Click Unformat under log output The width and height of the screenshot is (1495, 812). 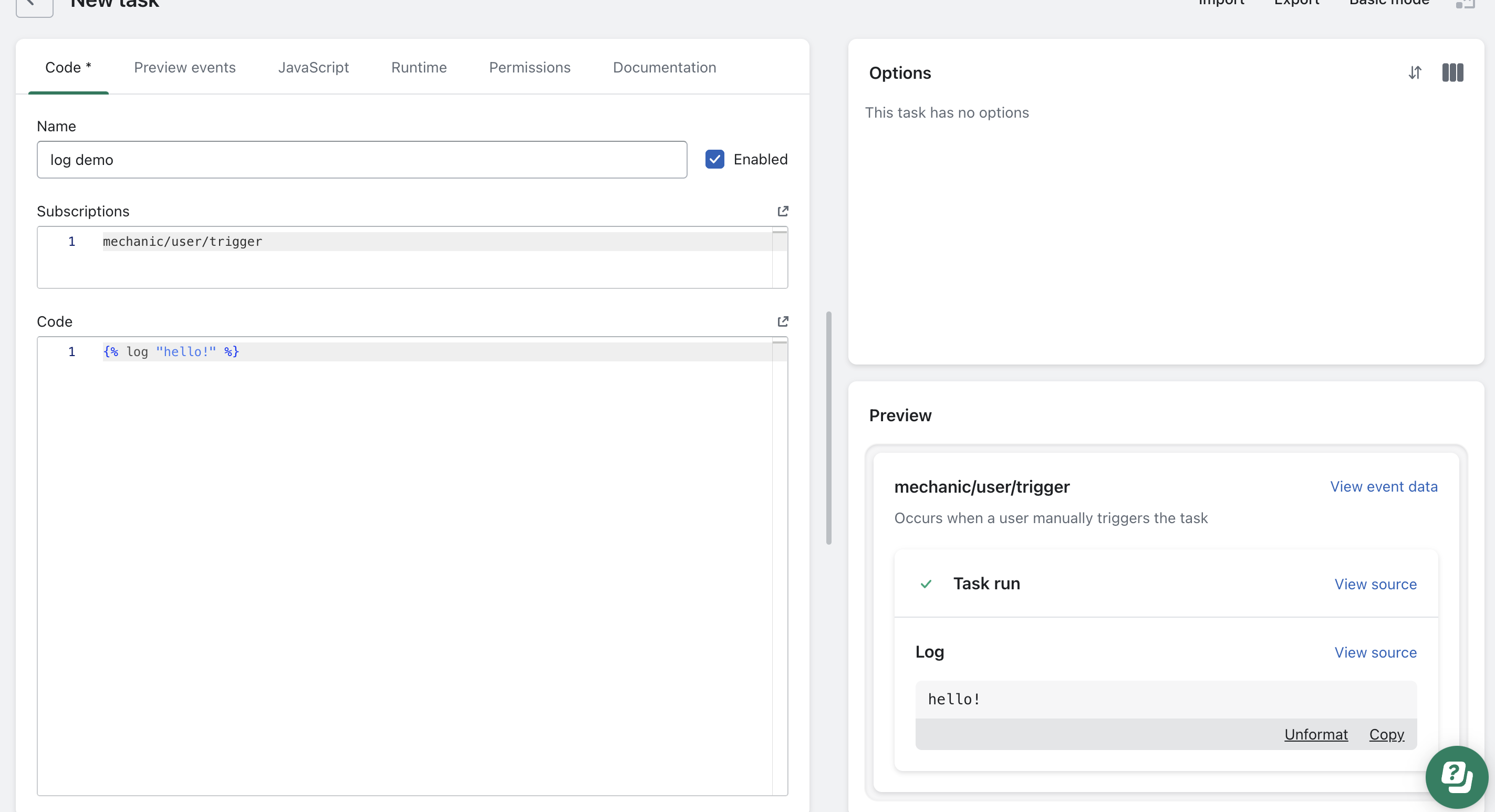[x=1315, y=734]
